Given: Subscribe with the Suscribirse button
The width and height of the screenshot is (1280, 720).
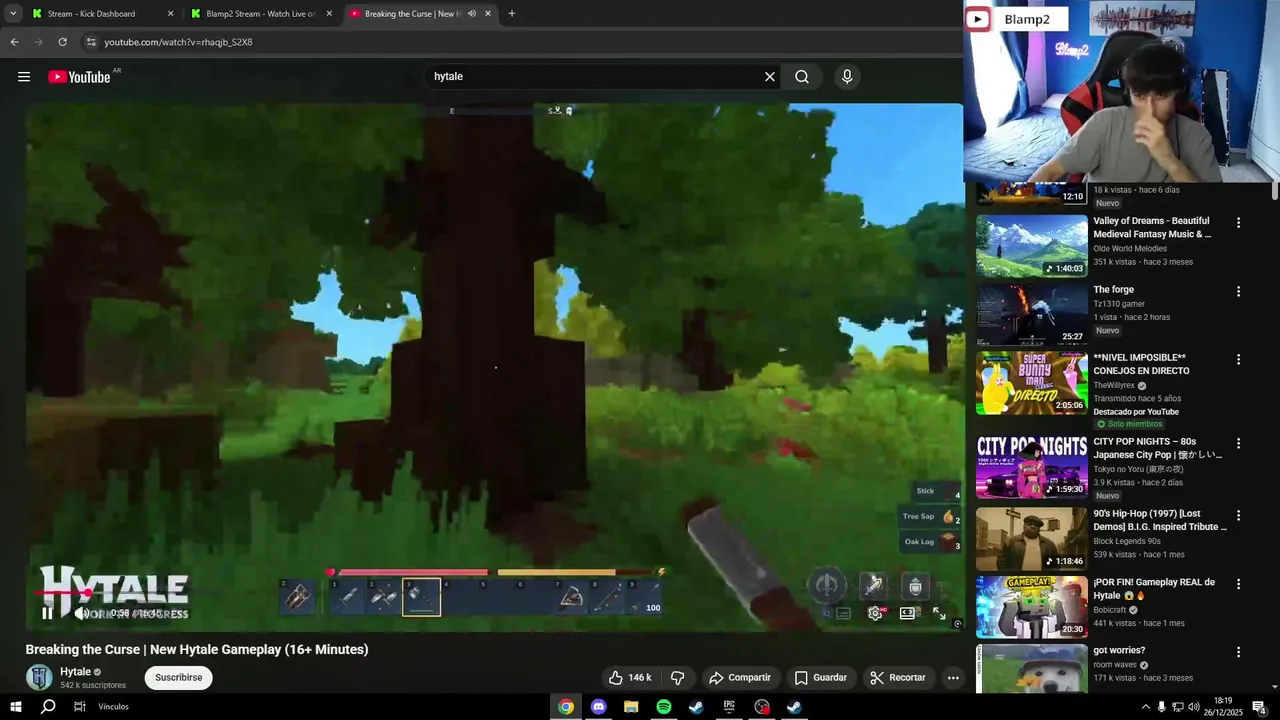Looking at the screenshot, I should pos(179,677).
